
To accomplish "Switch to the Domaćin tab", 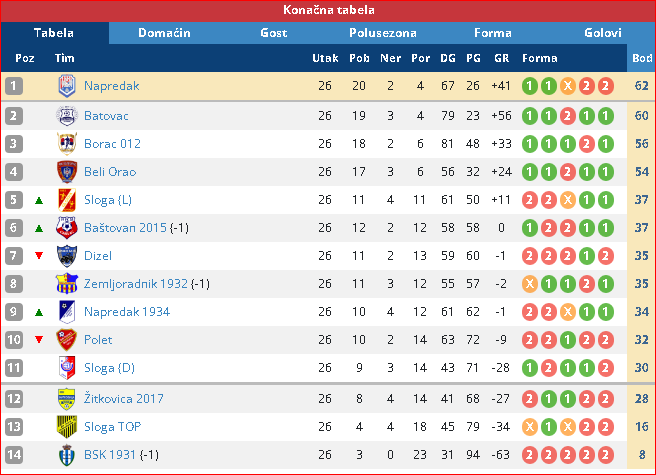I will [x=164, y=33].
